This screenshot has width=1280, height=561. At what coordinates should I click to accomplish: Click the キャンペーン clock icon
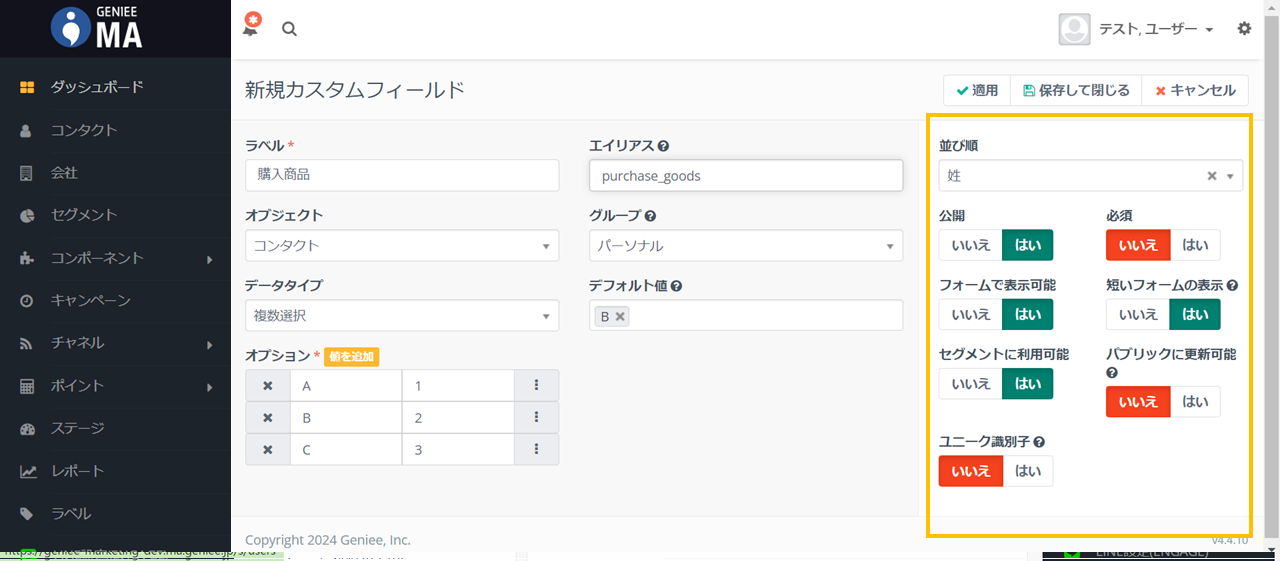pos(27,301)
